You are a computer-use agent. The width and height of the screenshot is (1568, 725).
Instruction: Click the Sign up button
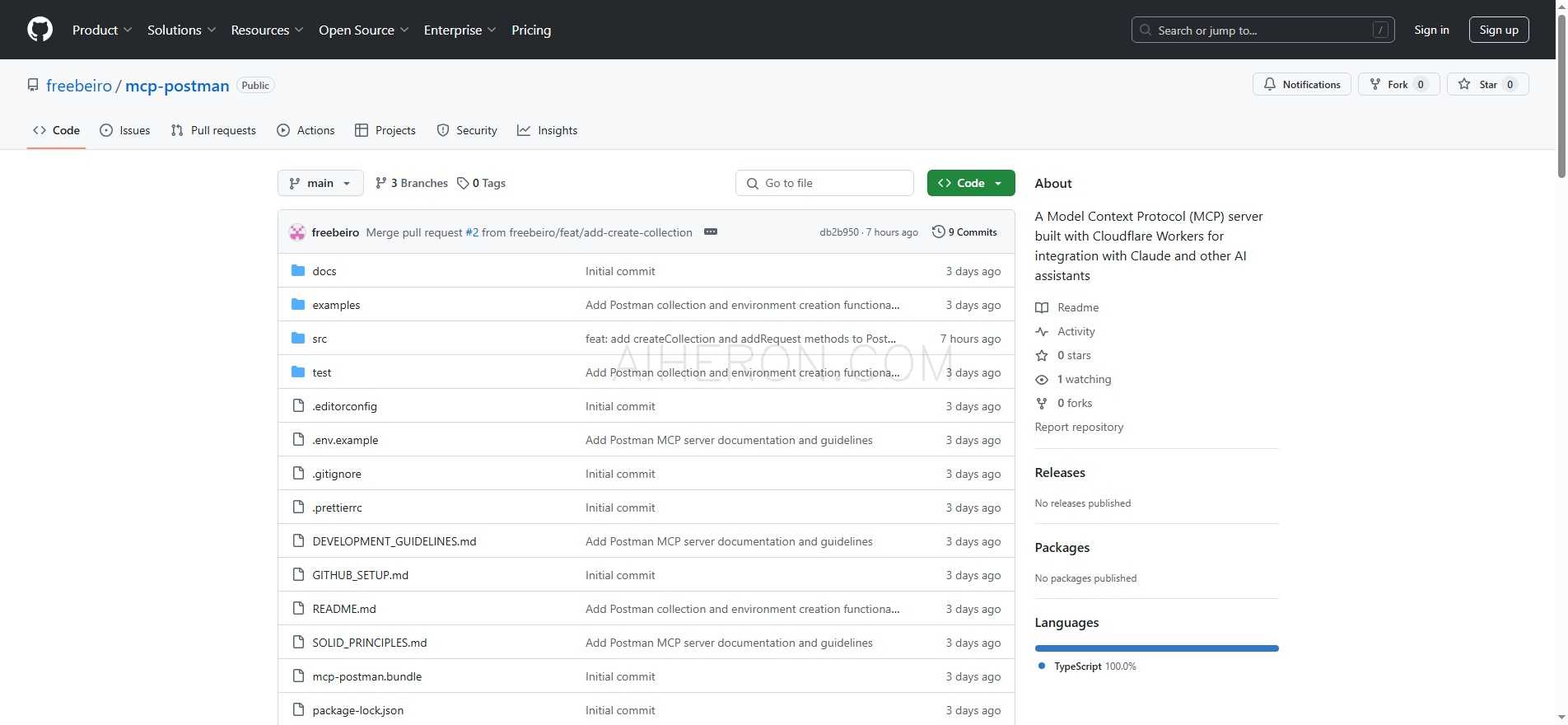(x=1499, y=30)
